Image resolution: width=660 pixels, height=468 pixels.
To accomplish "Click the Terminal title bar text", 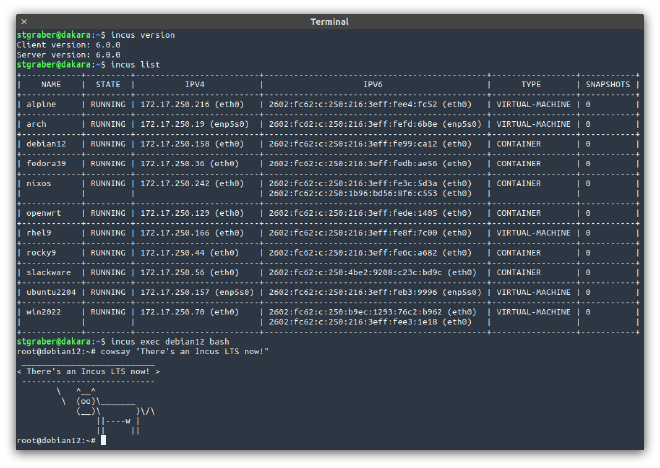I will (330, 21).
